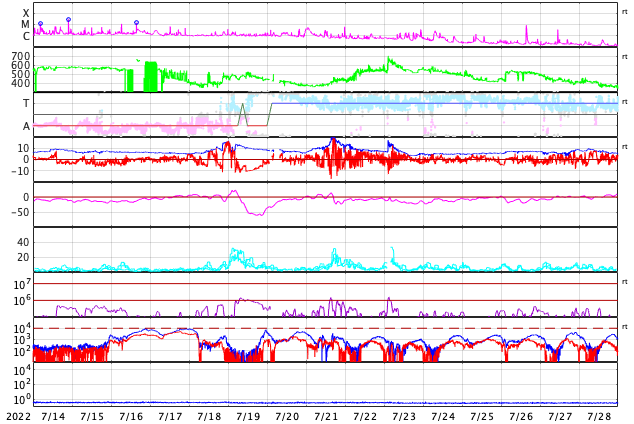Click the first flare marker at plot start
Image resolution: width=634 pixels, height=424 pixels.
point(40,24)
